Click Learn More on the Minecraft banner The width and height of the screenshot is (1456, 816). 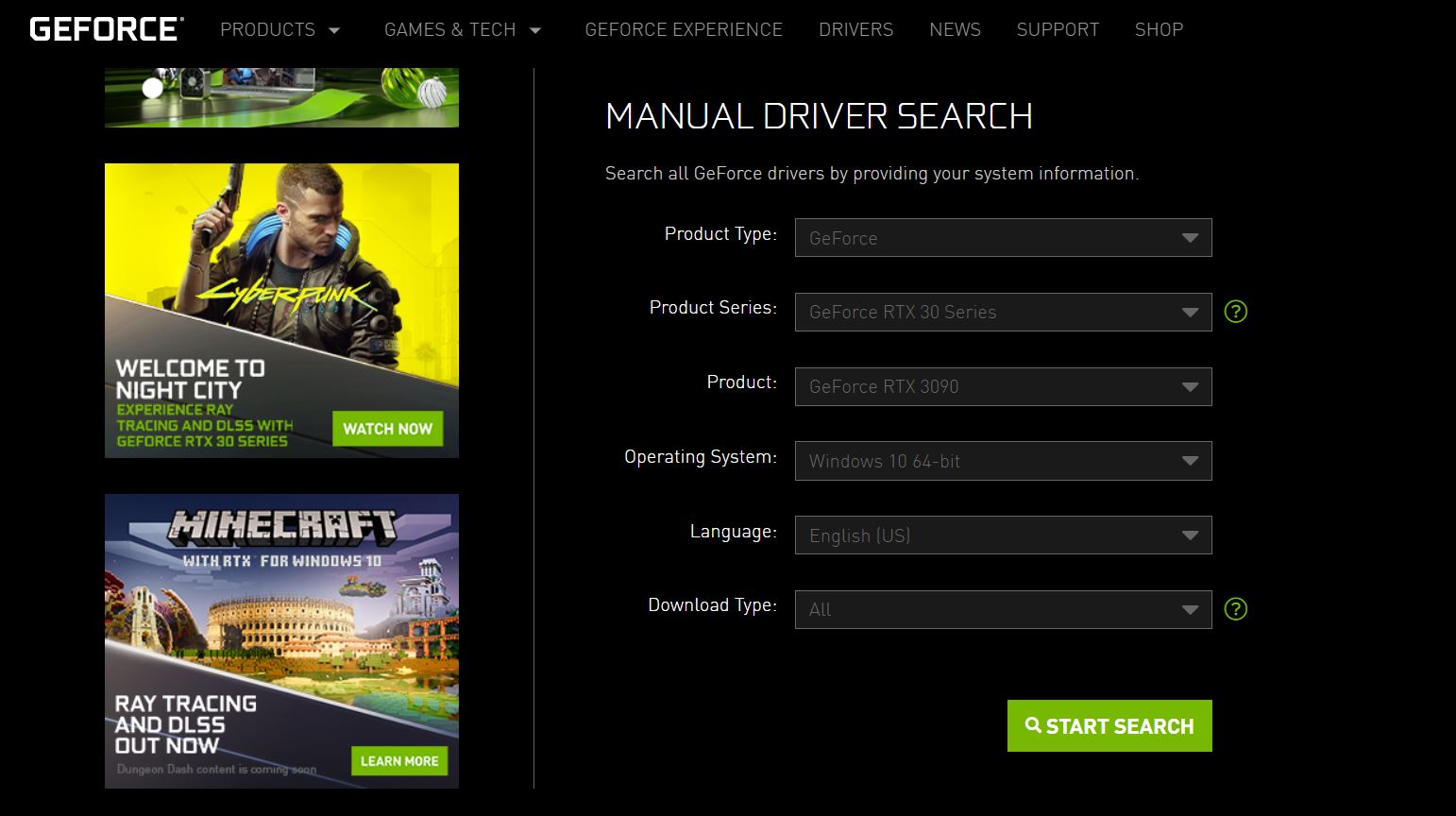click(x=399, y=760)
